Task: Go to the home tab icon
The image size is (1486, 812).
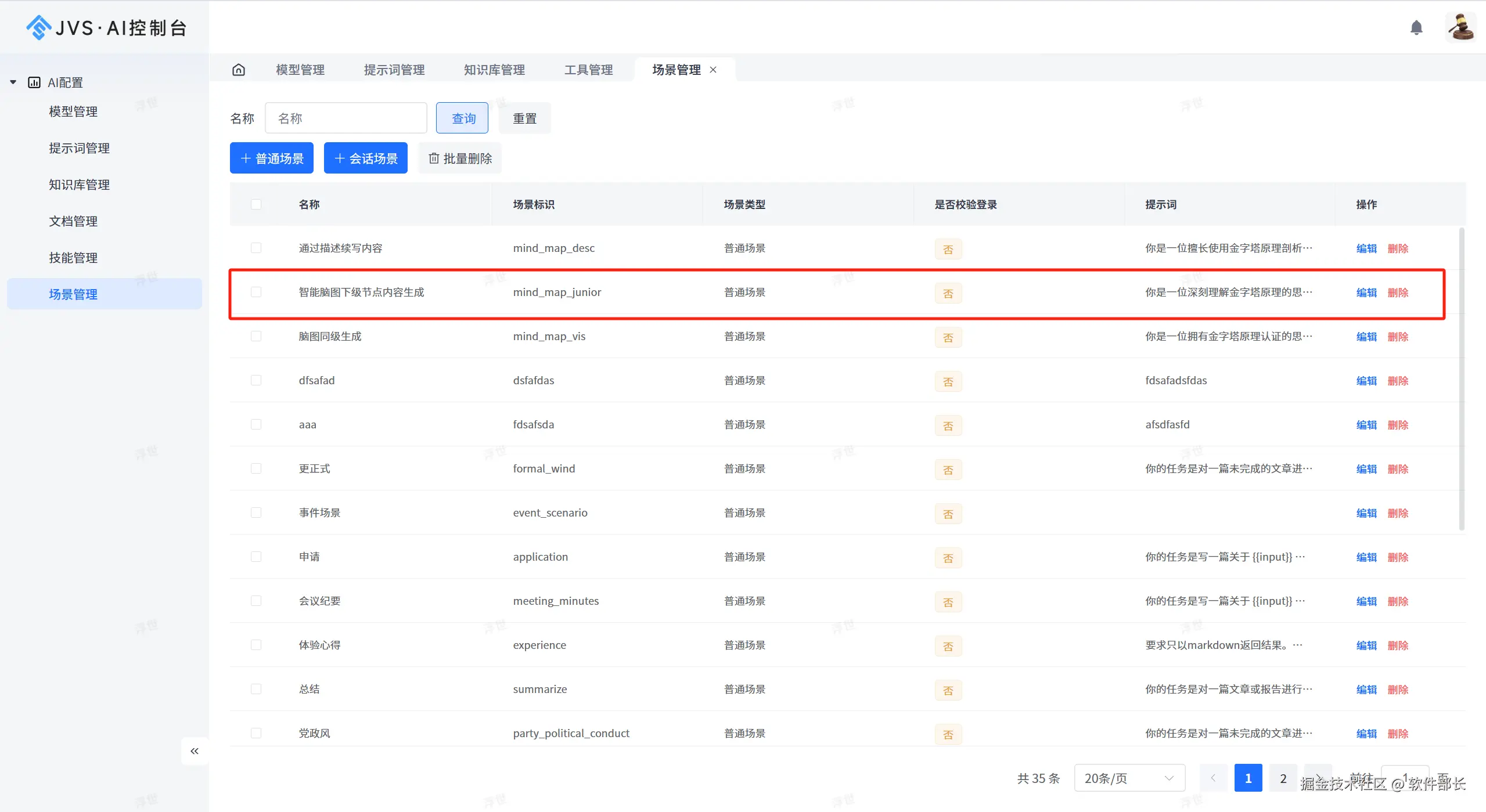Action: pos(239,70)
